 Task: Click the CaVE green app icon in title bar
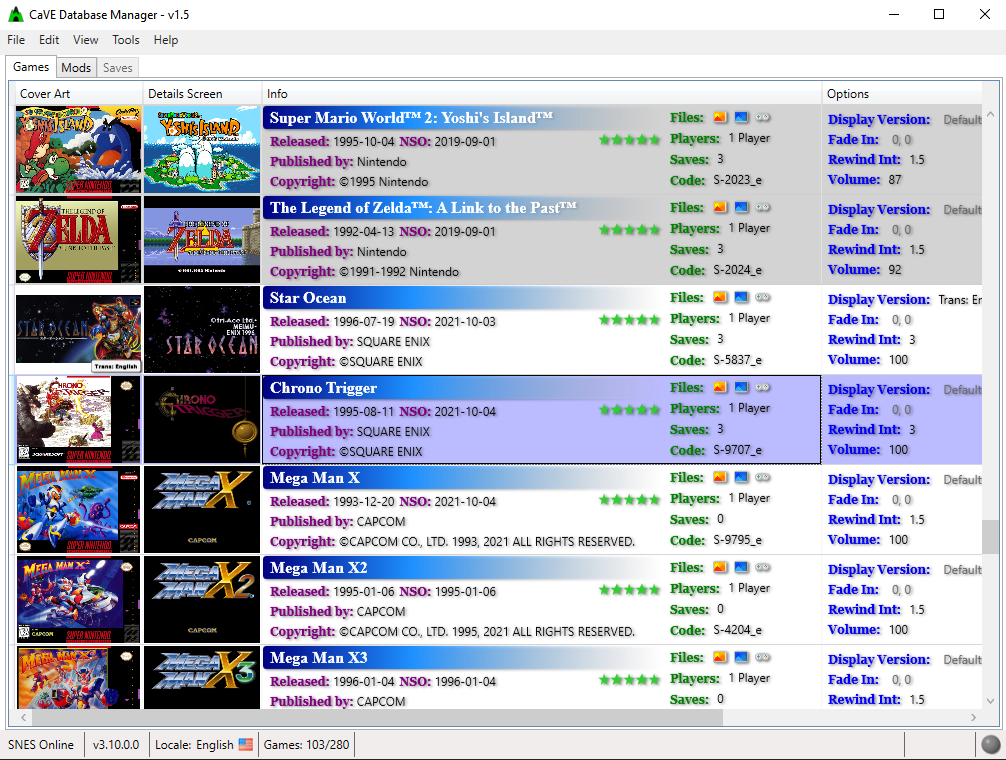click(x=15, y=14)
